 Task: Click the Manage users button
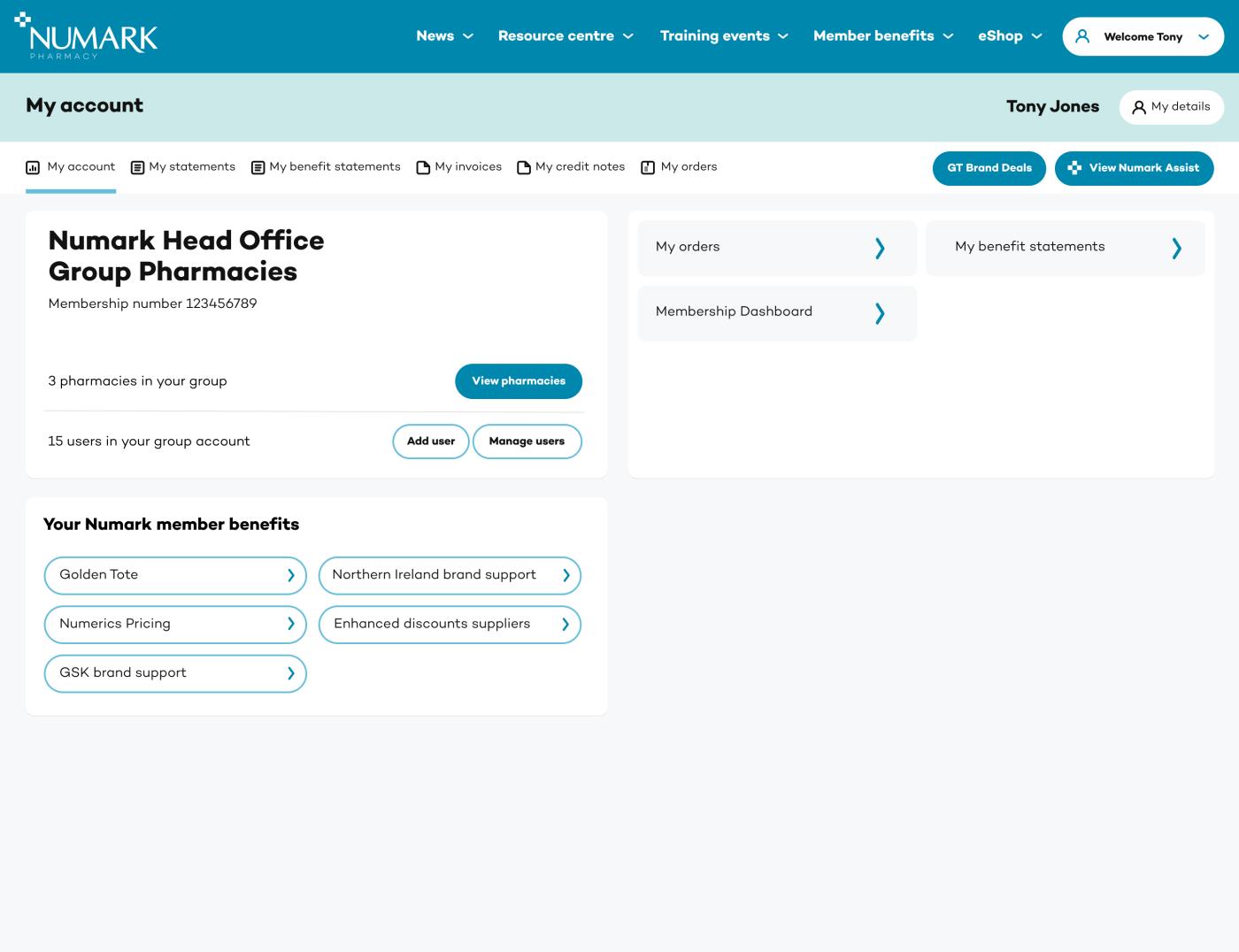click(527, 441)
